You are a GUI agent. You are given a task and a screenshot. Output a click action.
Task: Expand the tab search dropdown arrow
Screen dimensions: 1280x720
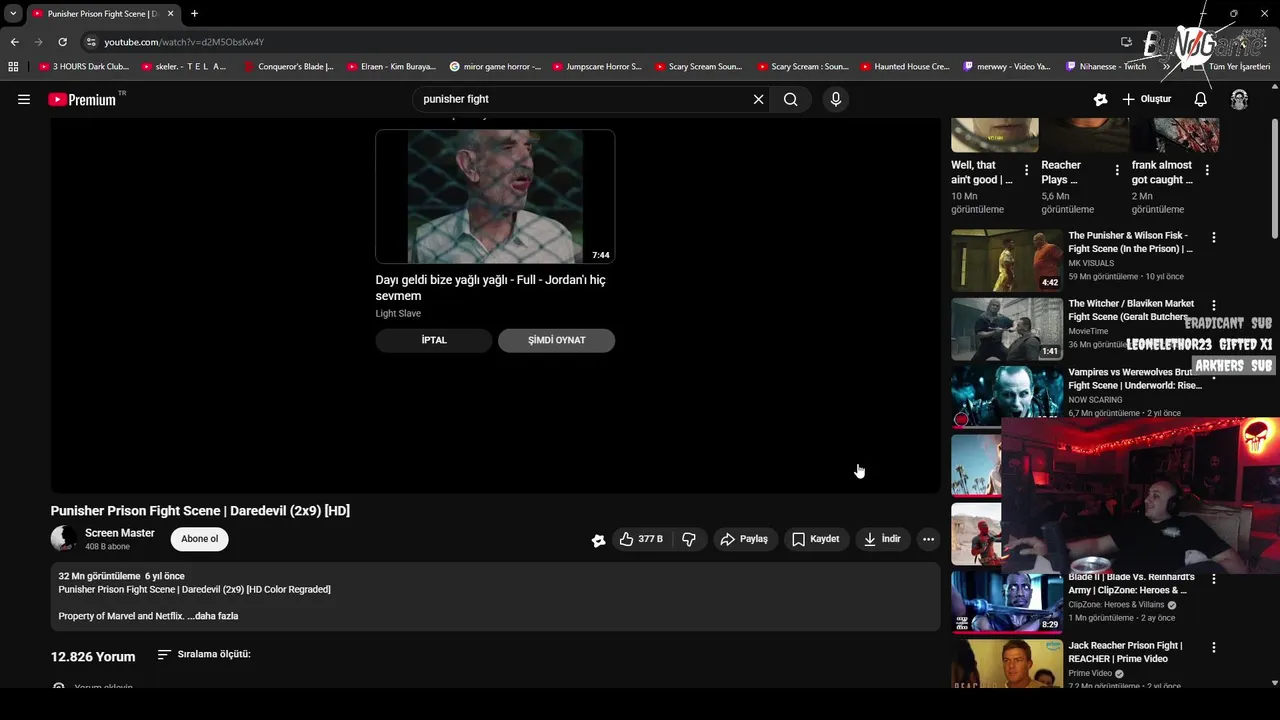(x=13, y=14)
